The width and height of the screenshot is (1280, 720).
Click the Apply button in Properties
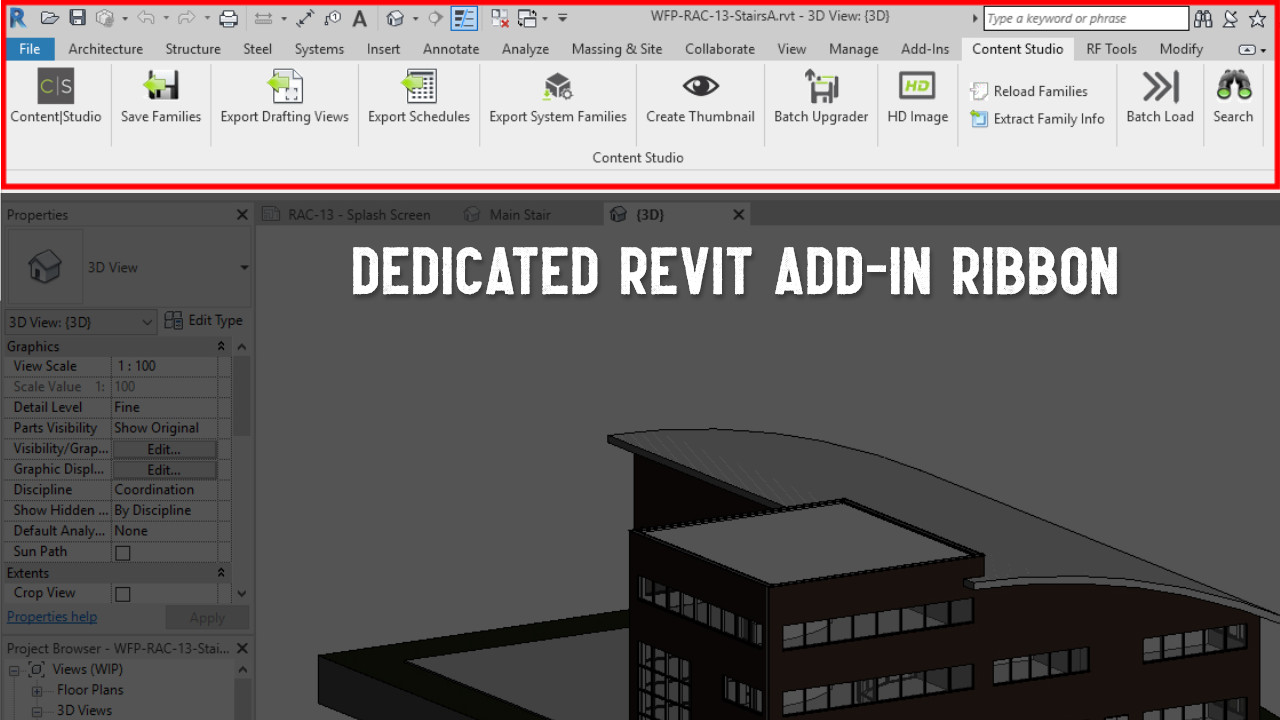click(x=207, y=618)
